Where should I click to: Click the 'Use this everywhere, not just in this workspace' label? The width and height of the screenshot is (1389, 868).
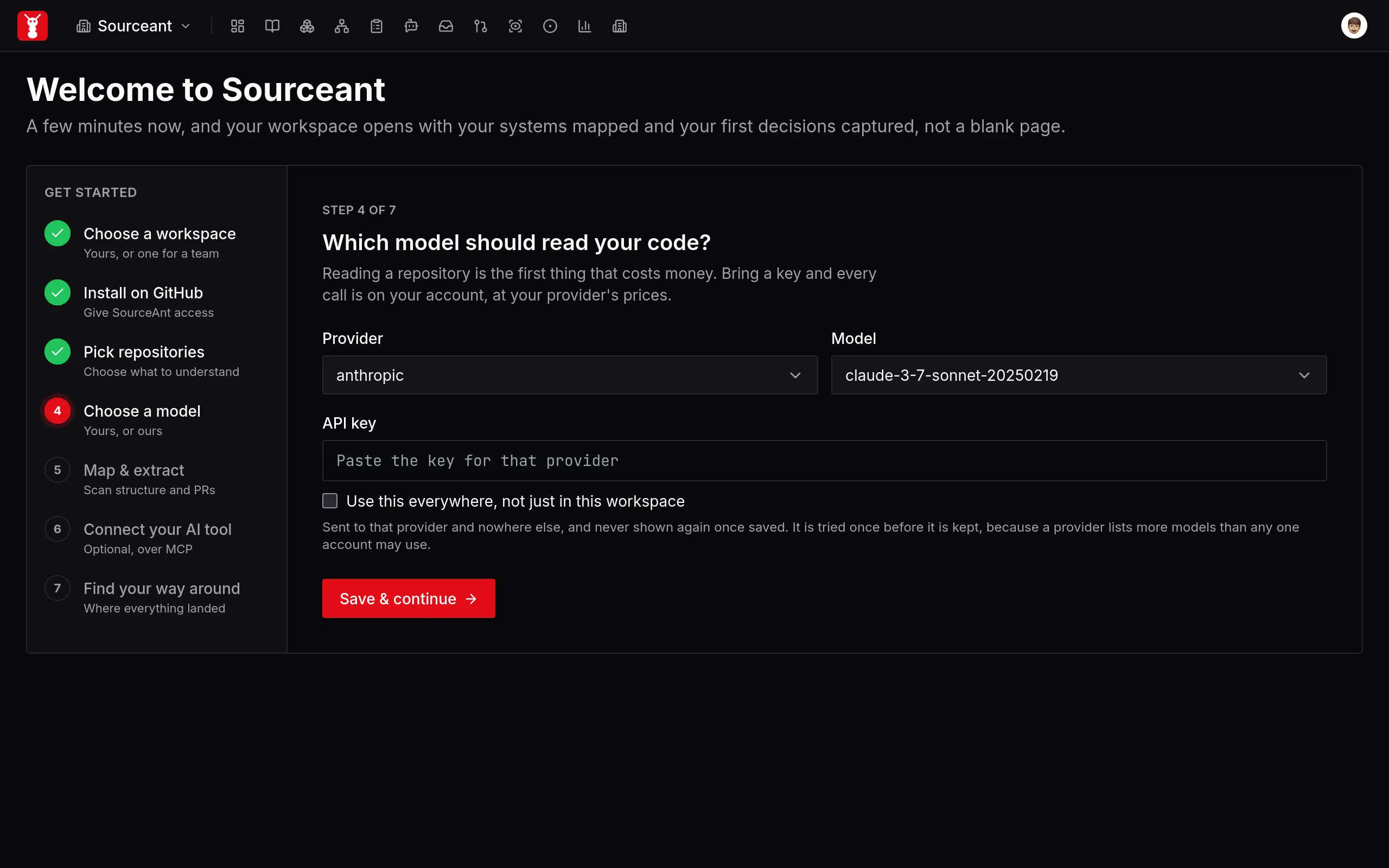click(x=515, y=501)
